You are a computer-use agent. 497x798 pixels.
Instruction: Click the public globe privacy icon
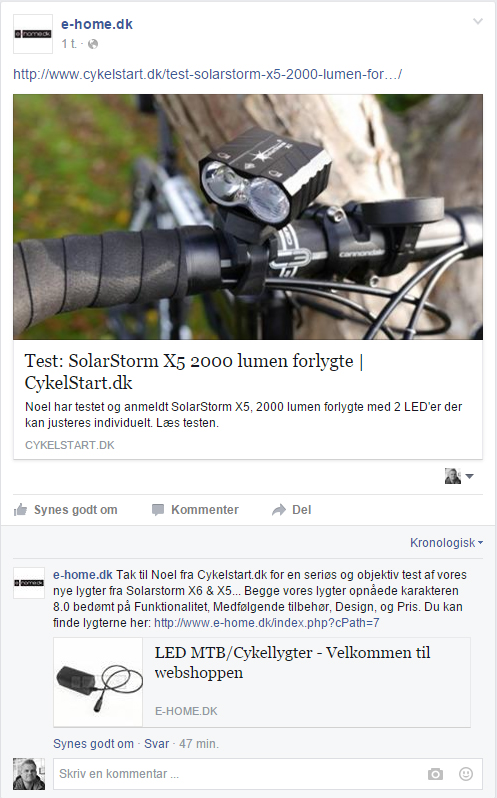coord(93,44)
